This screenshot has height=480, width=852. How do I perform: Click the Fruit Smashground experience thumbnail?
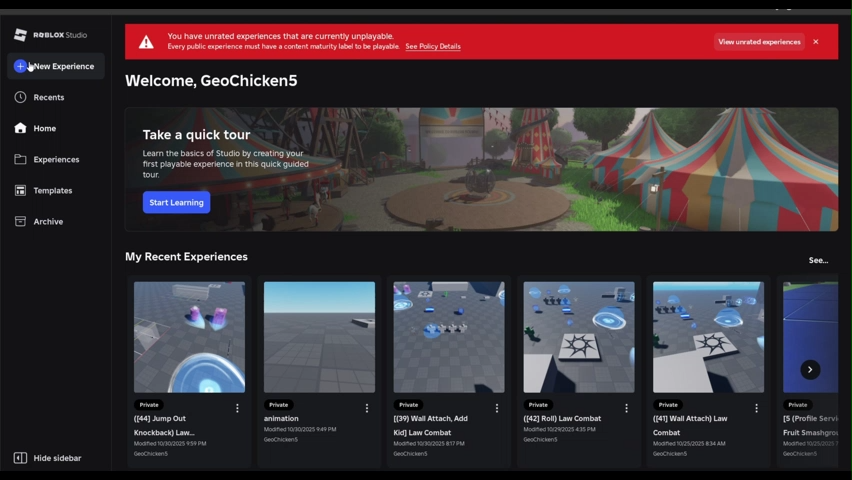811,337
